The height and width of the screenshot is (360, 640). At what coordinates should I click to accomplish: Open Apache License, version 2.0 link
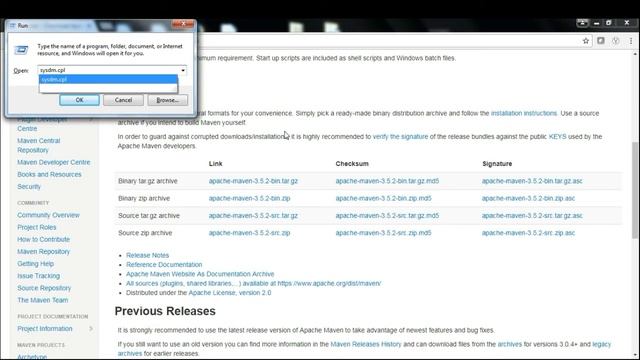pyautogui.click(x=229, y=293)
